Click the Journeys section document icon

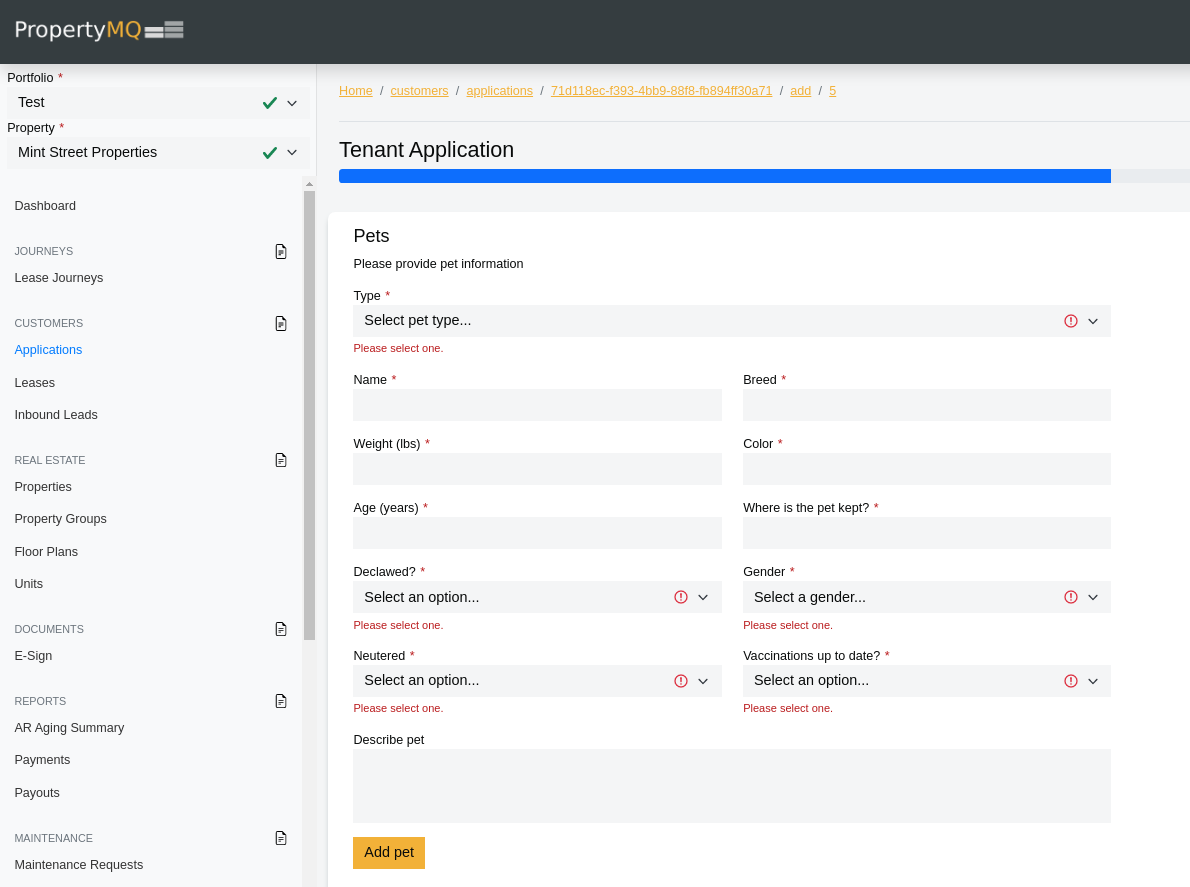coord(281,251)
